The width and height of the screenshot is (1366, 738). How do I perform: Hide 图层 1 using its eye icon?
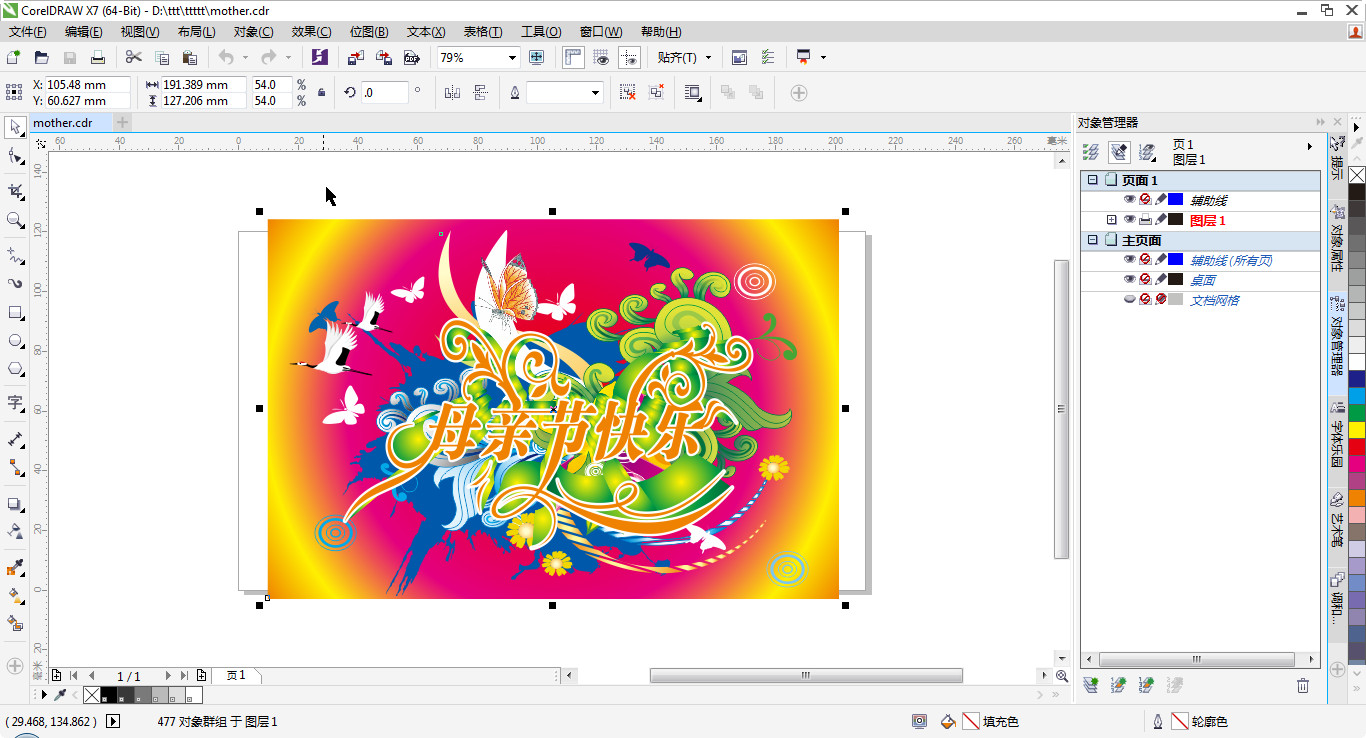pos(1130,220)
